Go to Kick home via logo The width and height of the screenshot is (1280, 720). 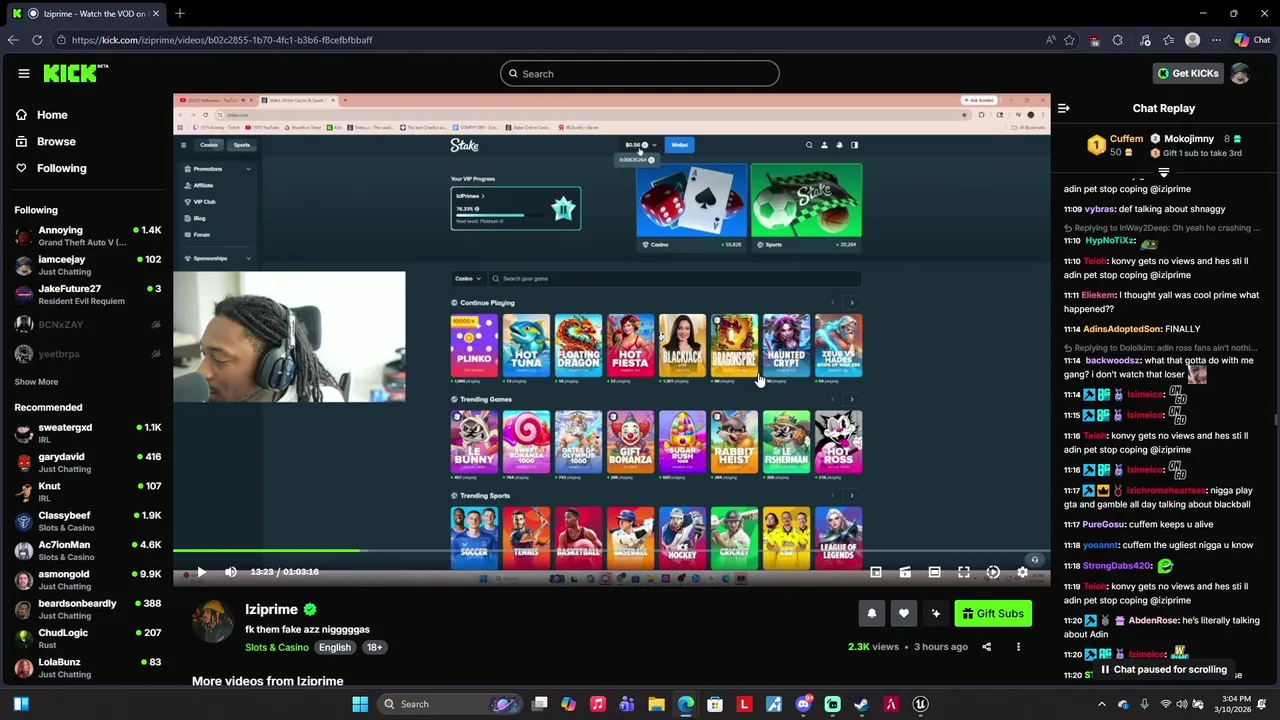[x=75, y=73]
